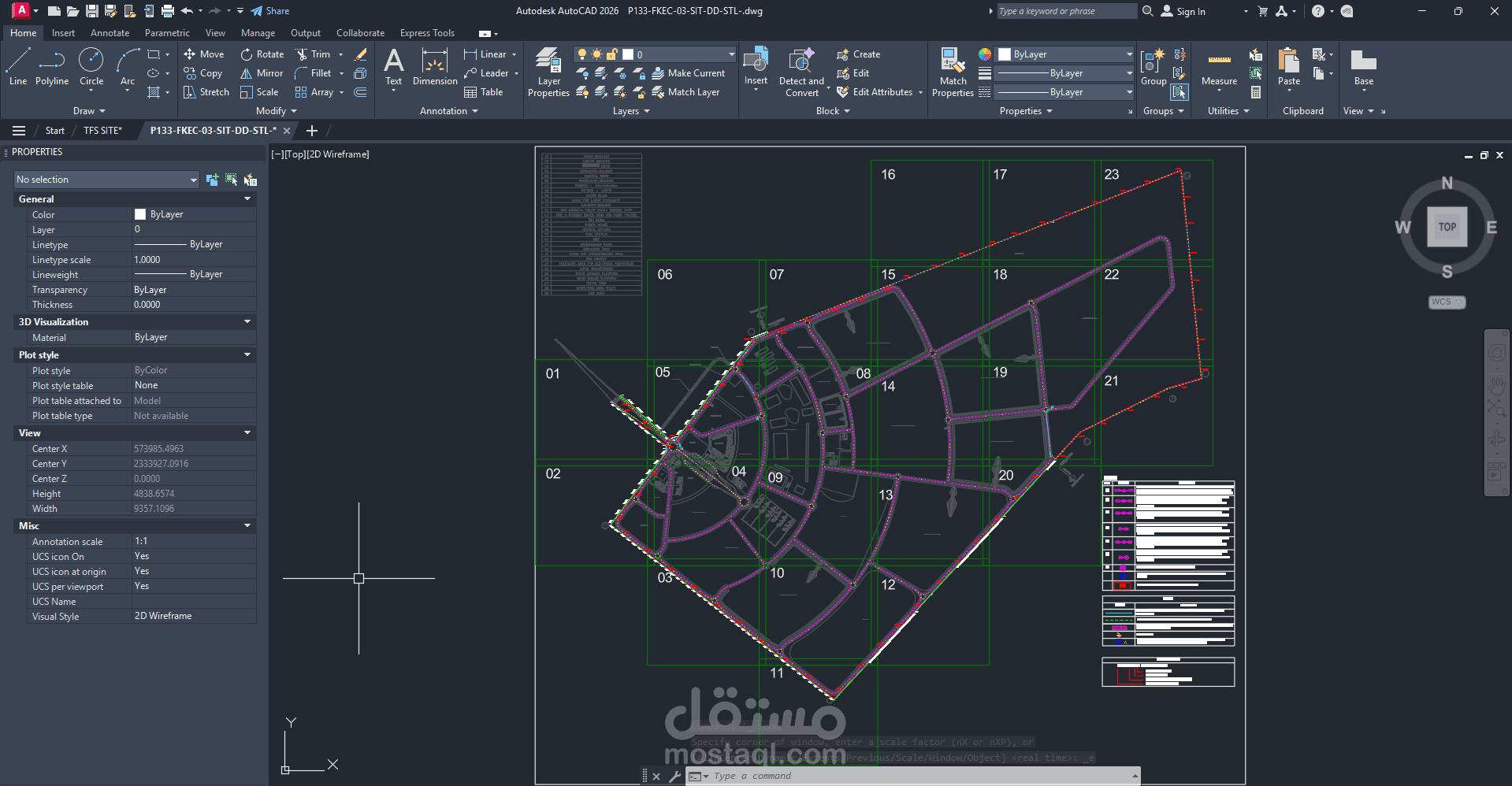The image size is (1512, 786).
Task: Click the Measure utility icon
Action: (x=1219, y=66)
